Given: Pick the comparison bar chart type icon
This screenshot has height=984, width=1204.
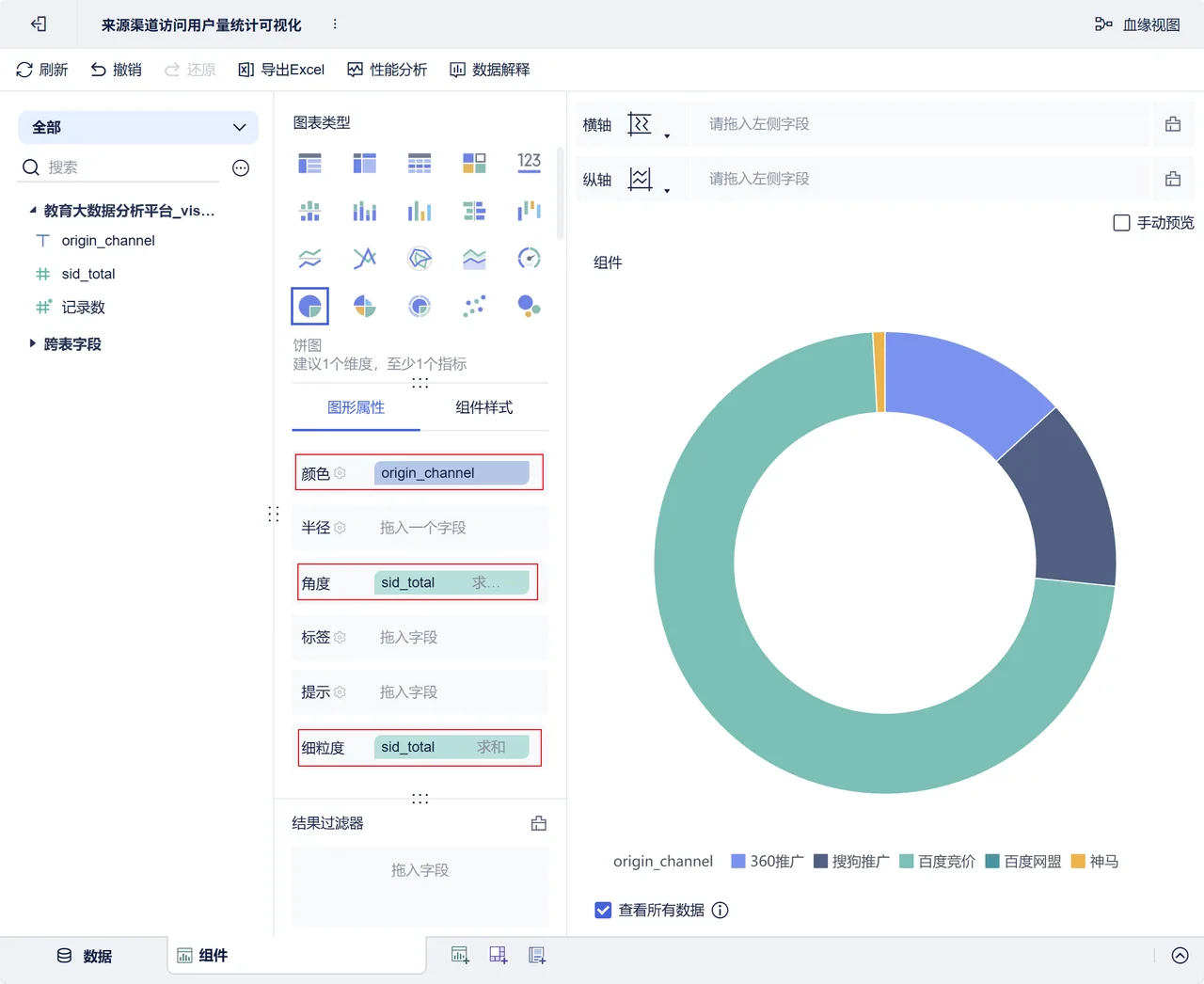Looking at the screenshot, I should [474, 211].
